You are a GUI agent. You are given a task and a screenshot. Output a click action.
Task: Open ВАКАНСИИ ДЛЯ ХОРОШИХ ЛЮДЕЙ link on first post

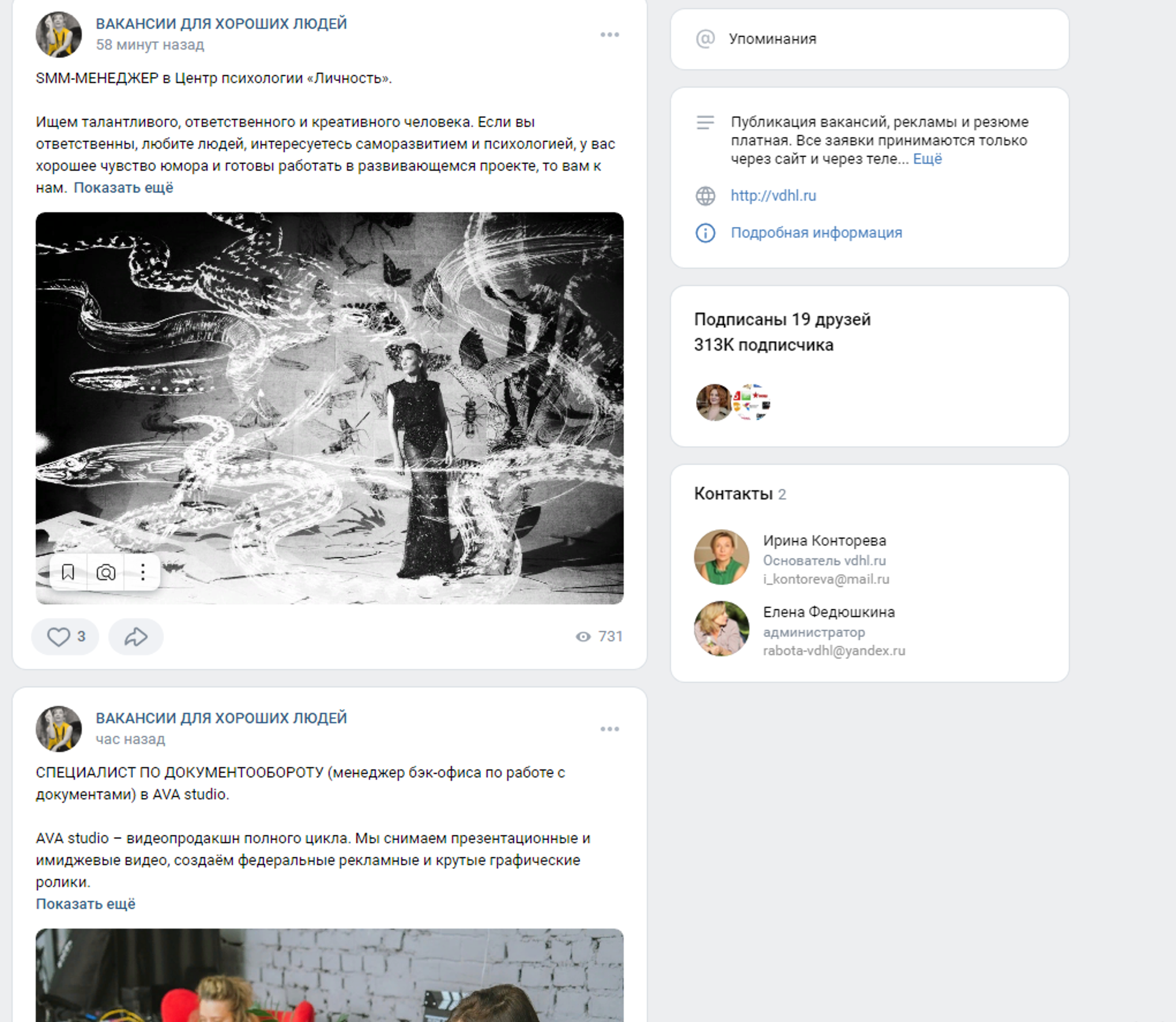[221, 24]
